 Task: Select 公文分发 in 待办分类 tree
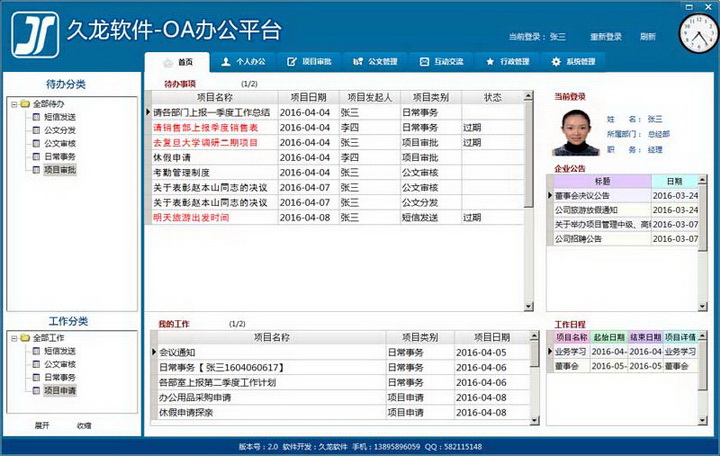[x=60, y=130]
